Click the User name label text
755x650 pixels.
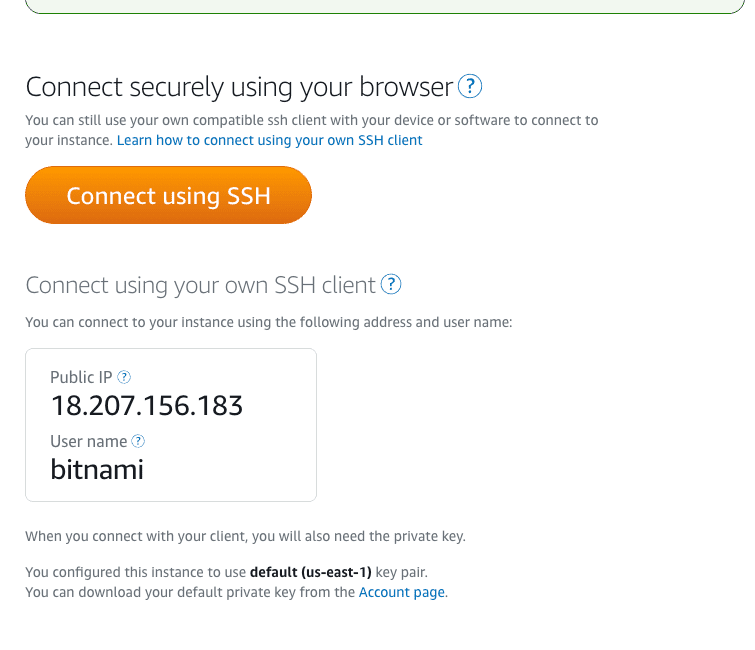coord(89,441)
